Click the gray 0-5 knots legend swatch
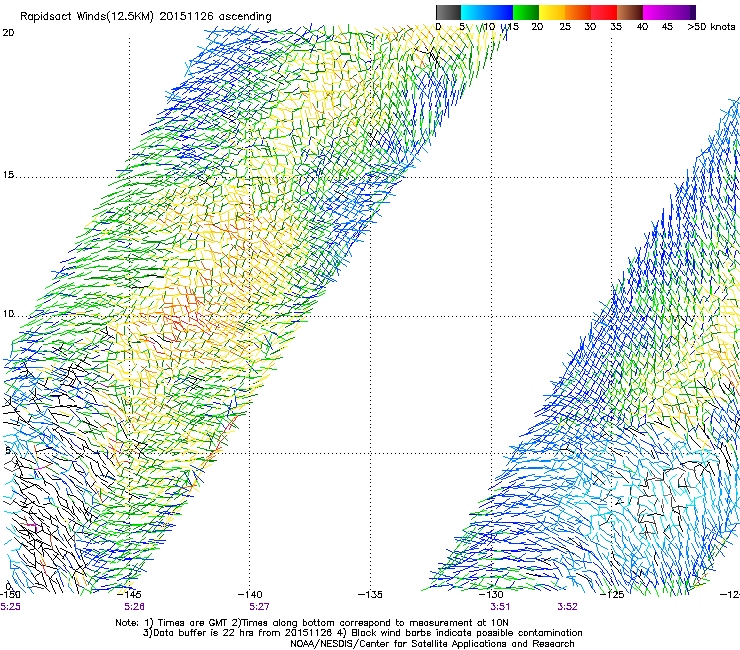 (448, 12)
